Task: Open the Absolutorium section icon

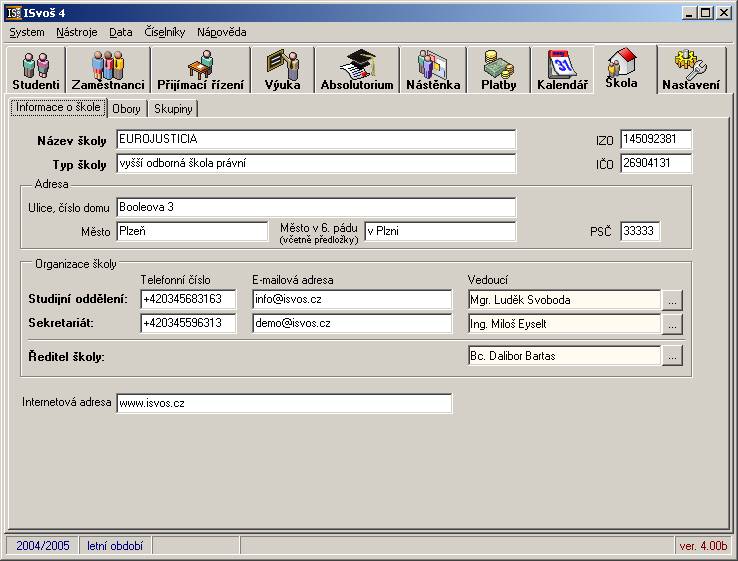Action: [x=356, y=70]
